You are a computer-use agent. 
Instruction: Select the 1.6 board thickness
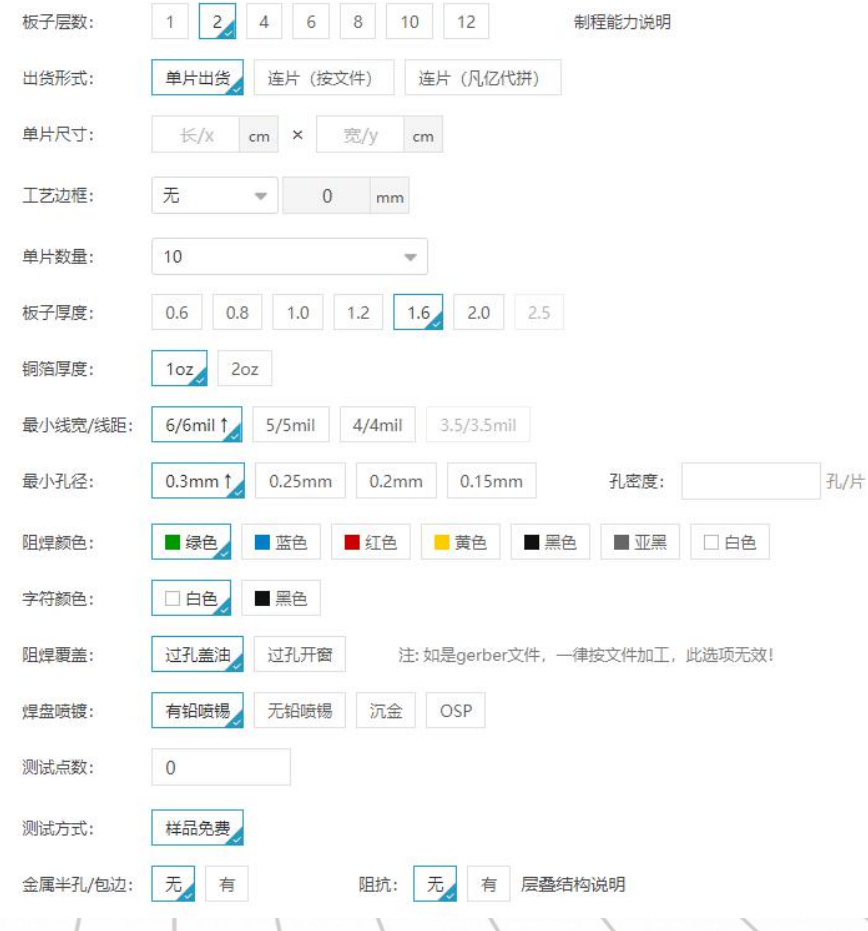[418, 312]
